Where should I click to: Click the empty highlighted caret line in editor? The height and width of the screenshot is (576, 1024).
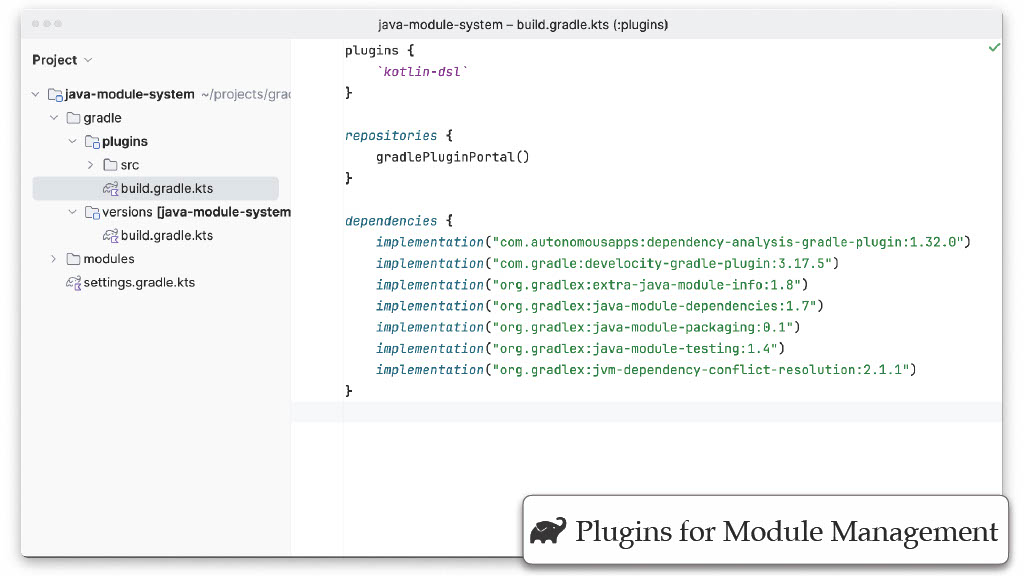click(x=646, y=412)
